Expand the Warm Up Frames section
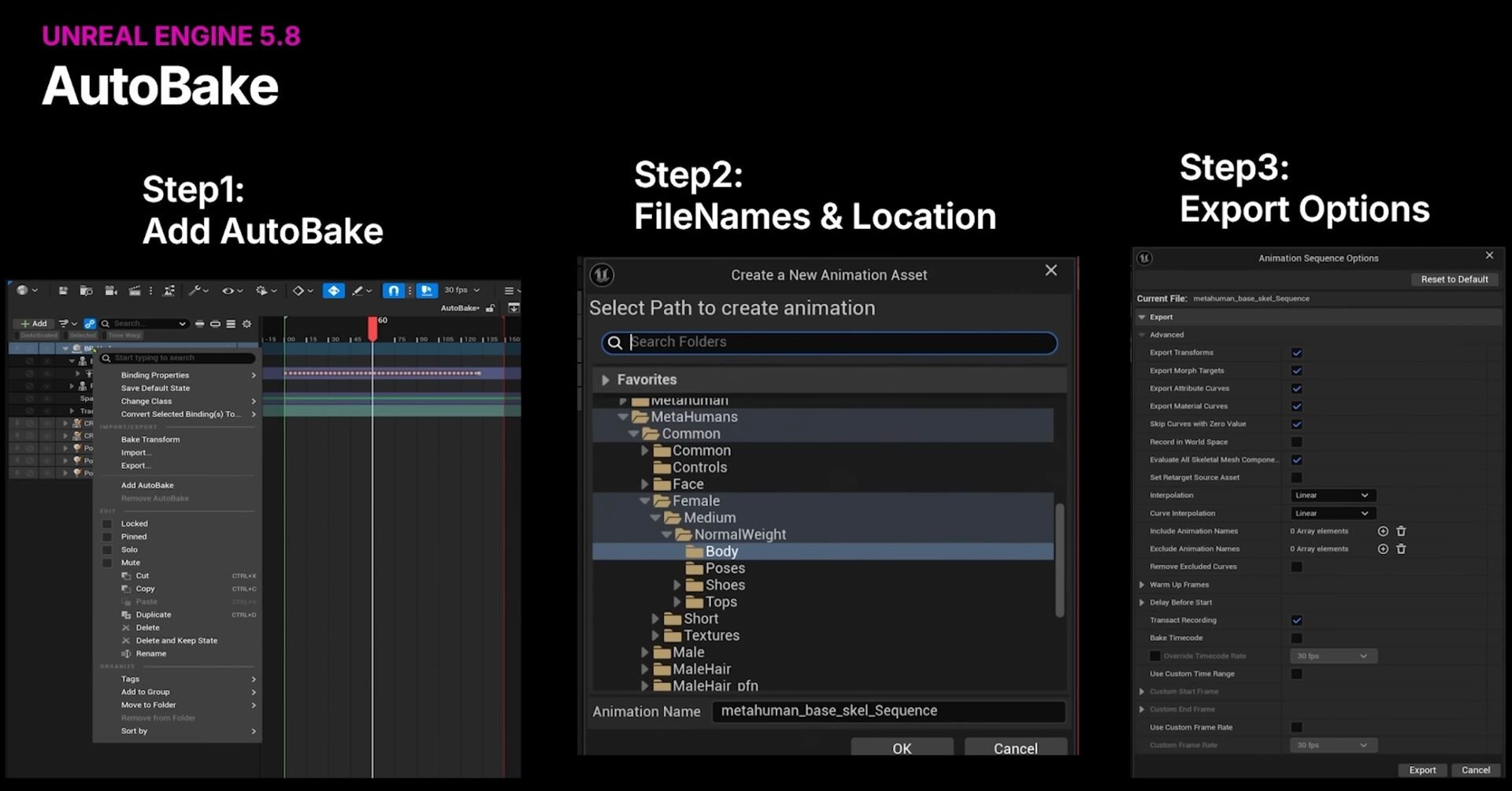This screenshot has height=791, width=1512. pyautogui.click(x=1142, y=585)
